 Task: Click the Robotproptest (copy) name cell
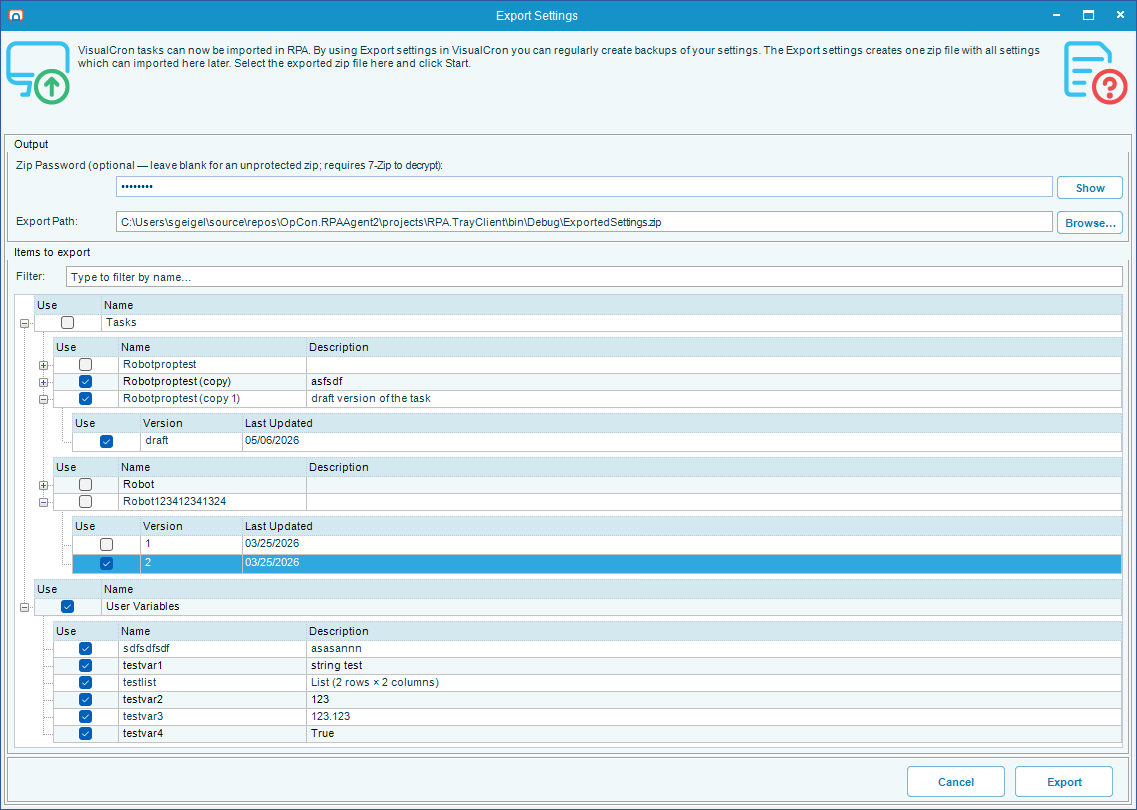[x=212, y=381]
